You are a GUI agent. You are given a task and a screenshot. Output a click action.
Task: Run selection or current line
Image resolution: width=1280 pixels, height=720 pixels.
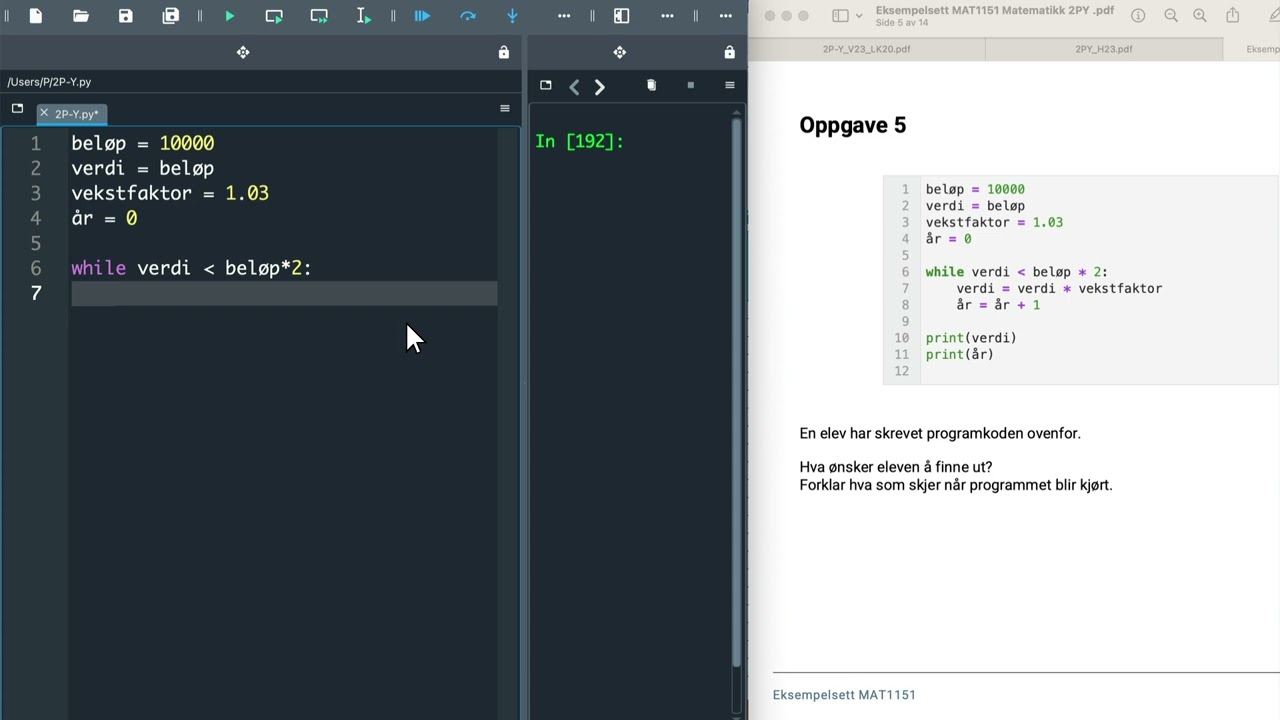[364, 16]
